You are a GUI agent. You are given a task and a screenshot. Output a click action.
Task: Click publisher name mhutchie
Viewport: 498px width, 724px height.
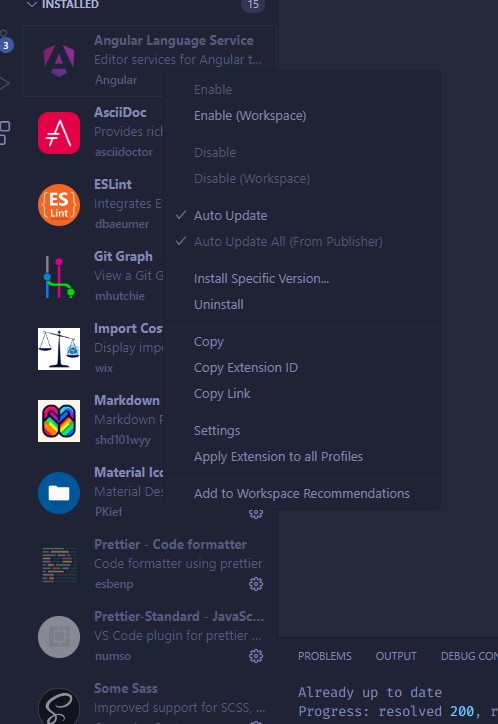point(120,296)
